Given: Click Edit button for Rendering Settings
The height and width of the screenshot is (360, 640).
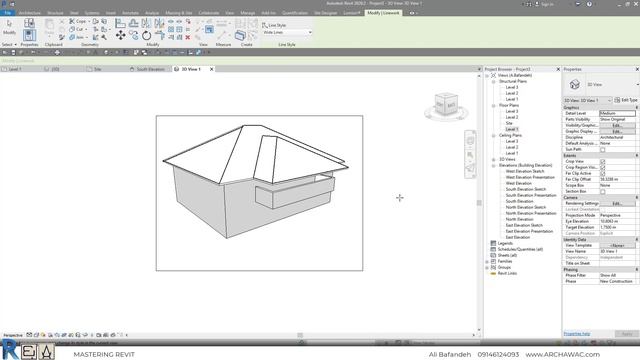Looking at the screenshot, I should point(617,203).
